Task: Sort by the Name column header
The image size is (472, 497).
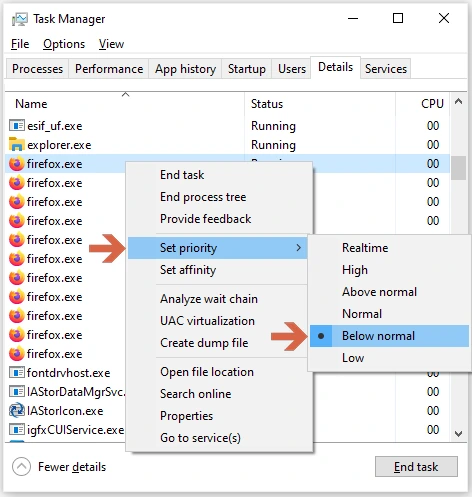Action: 125,104
